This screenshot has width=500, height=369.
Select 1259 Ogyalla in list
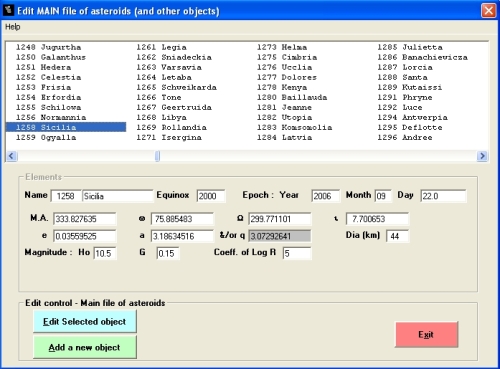tap(46, 137)
